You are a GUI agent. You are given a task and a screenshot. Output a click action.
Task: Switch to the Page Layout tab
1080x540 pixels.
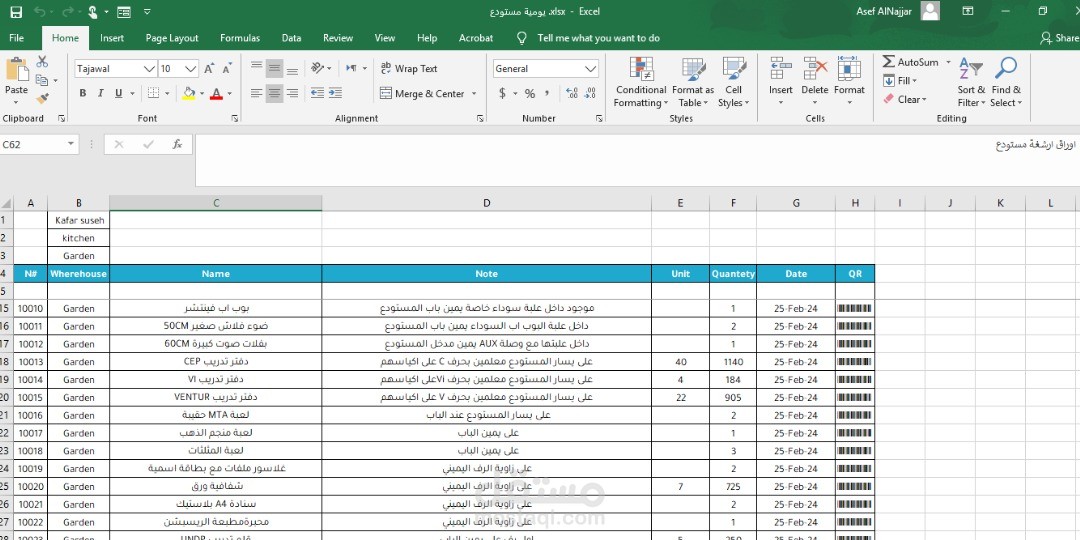click(x=172, y=38)
